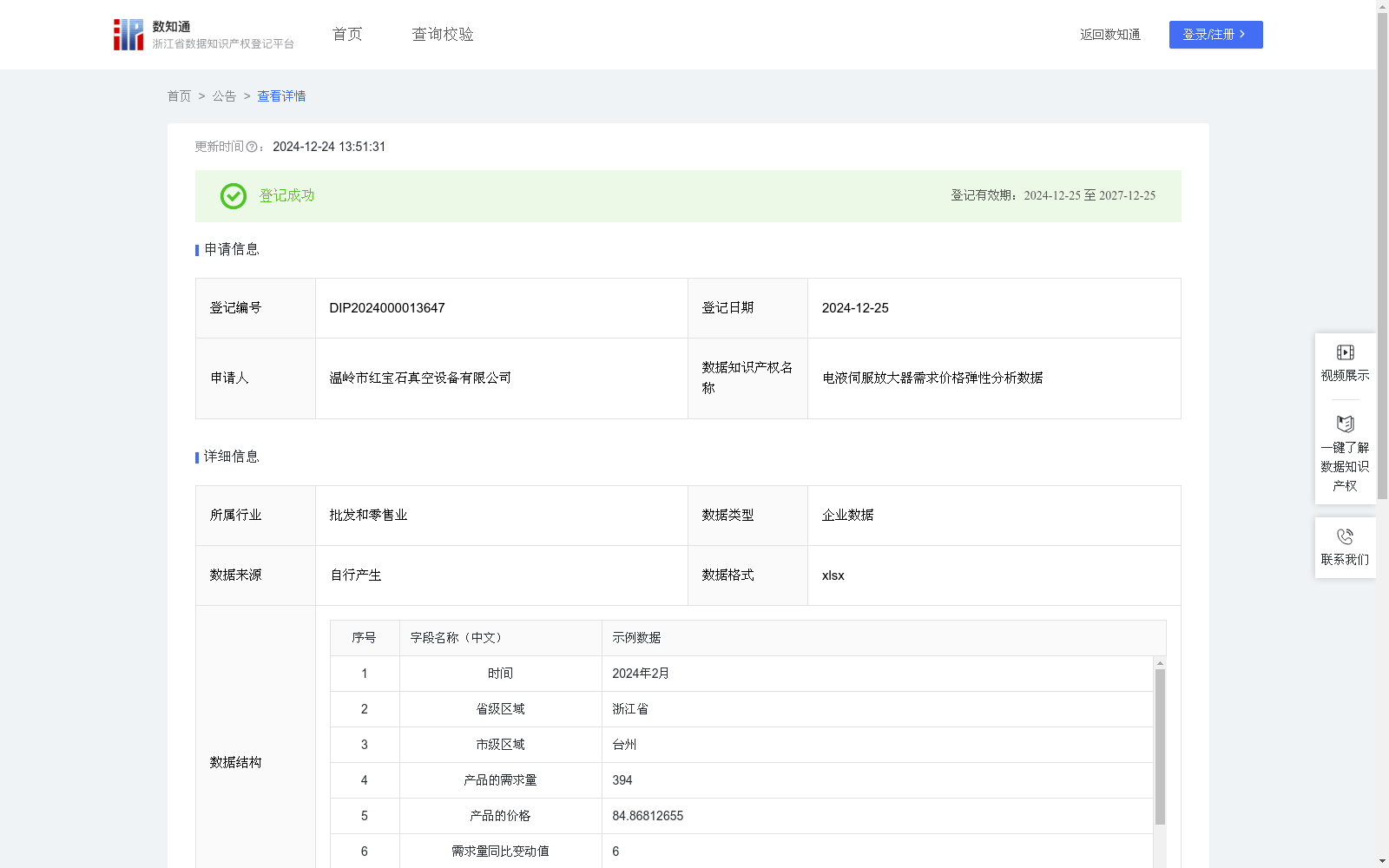Click the 返回数知通 link
Viewport: 1389px width, 868px height.
[1109, 35]
